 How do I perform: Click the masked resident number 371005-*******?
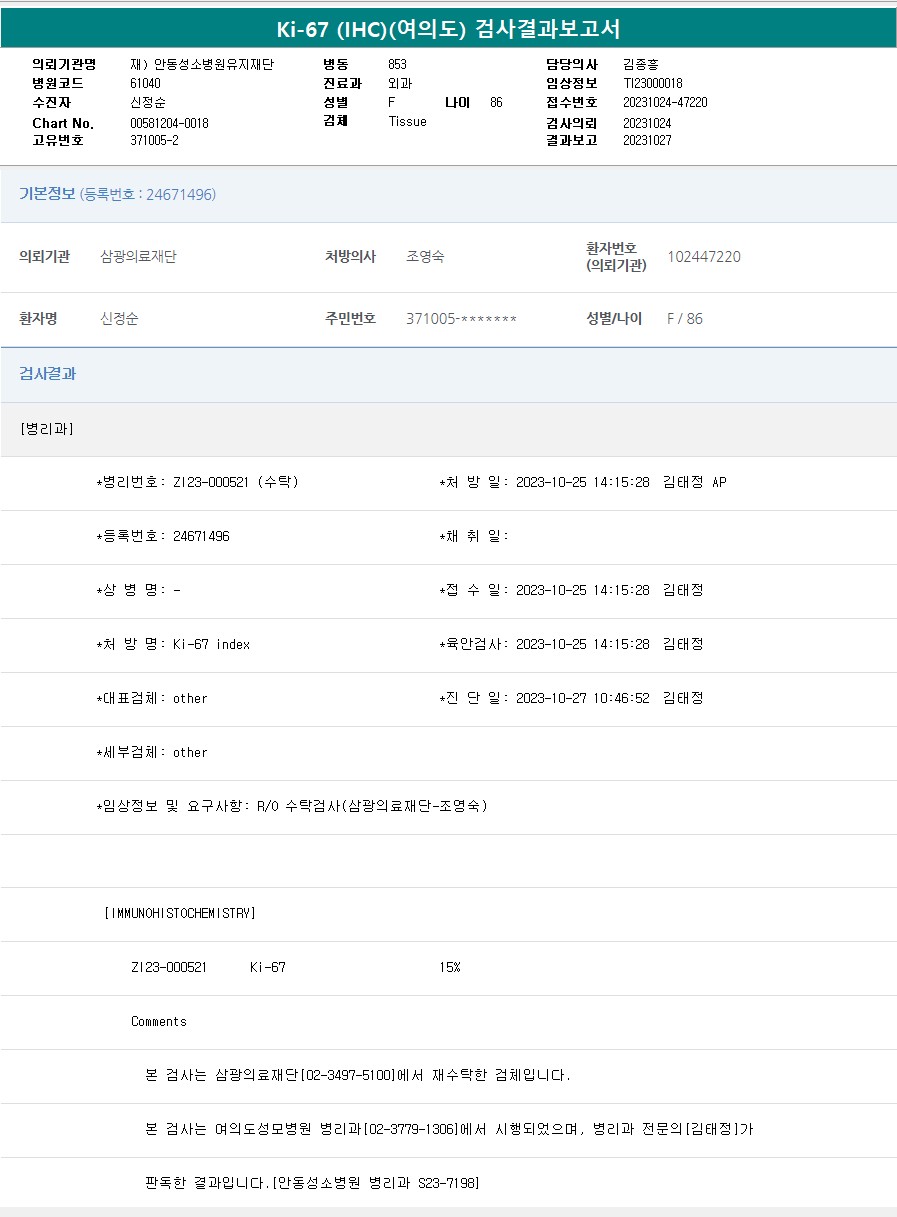click(x=461, y=319)
